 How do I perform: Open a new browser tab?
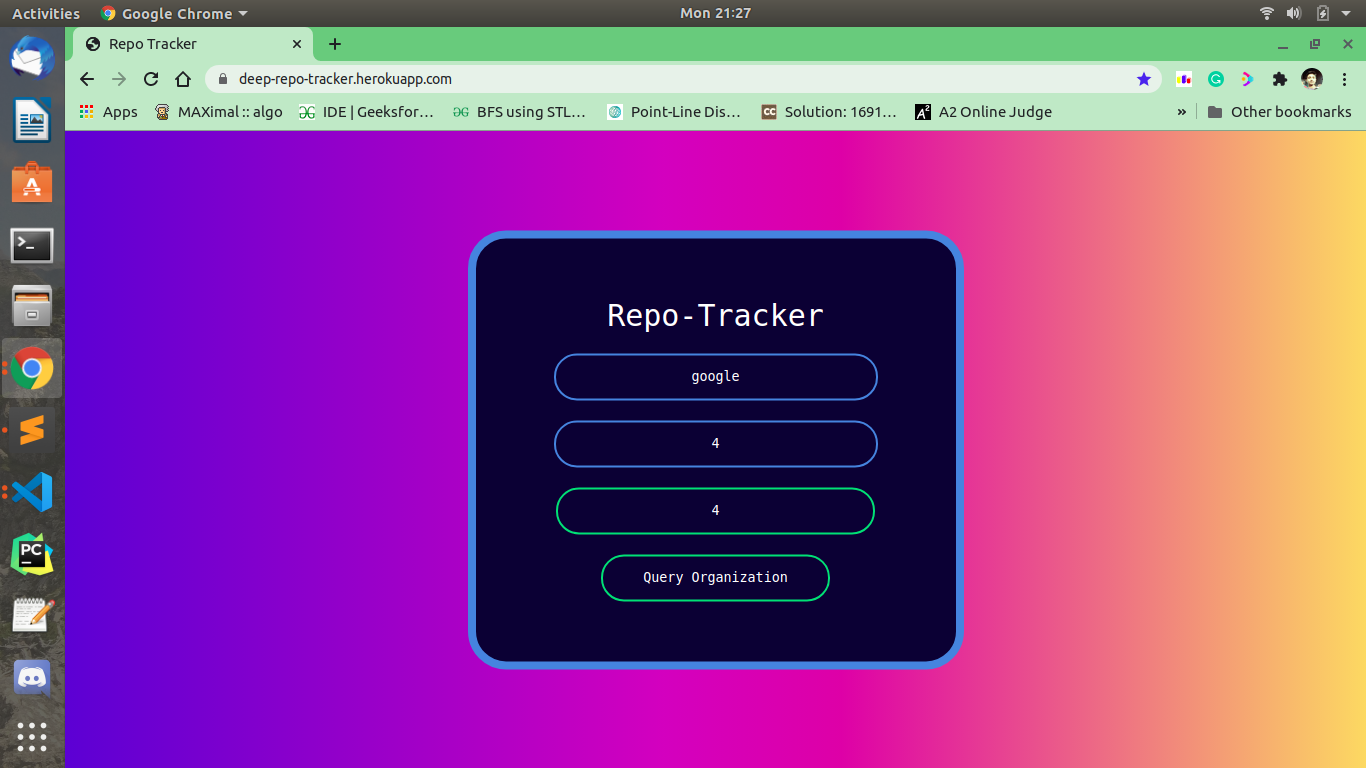click(x=335, y=44)
